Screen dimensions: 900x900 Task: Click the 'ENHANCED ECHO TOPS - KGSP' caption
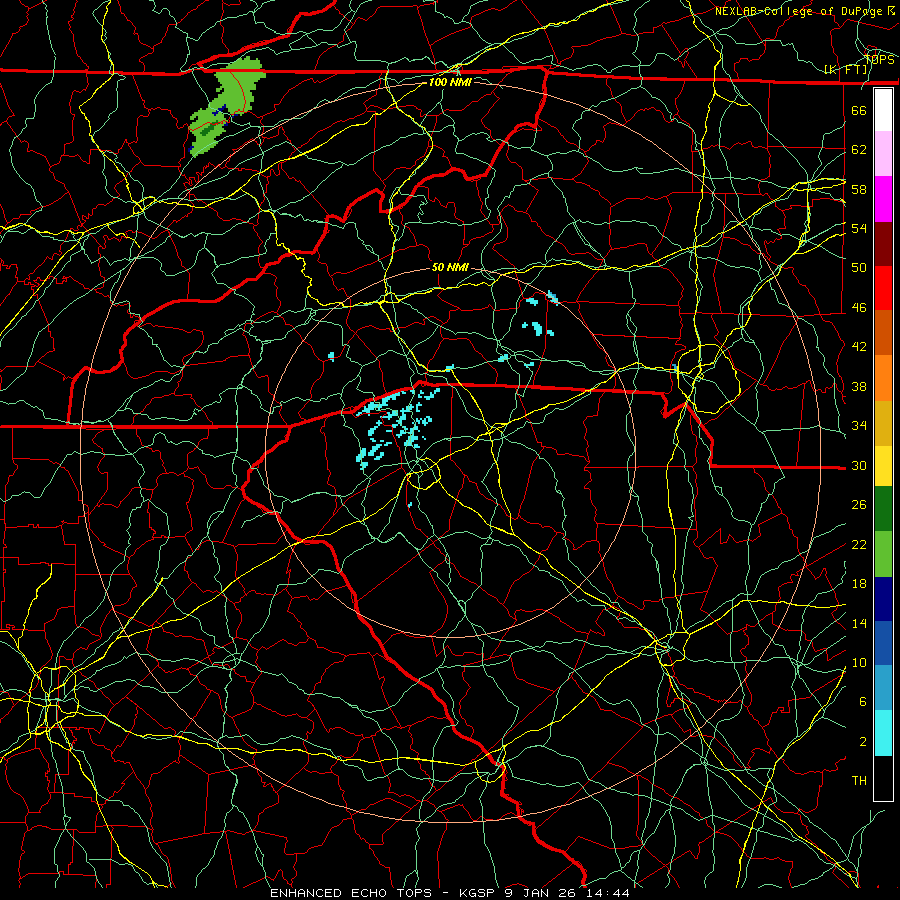tap(382, 893)
